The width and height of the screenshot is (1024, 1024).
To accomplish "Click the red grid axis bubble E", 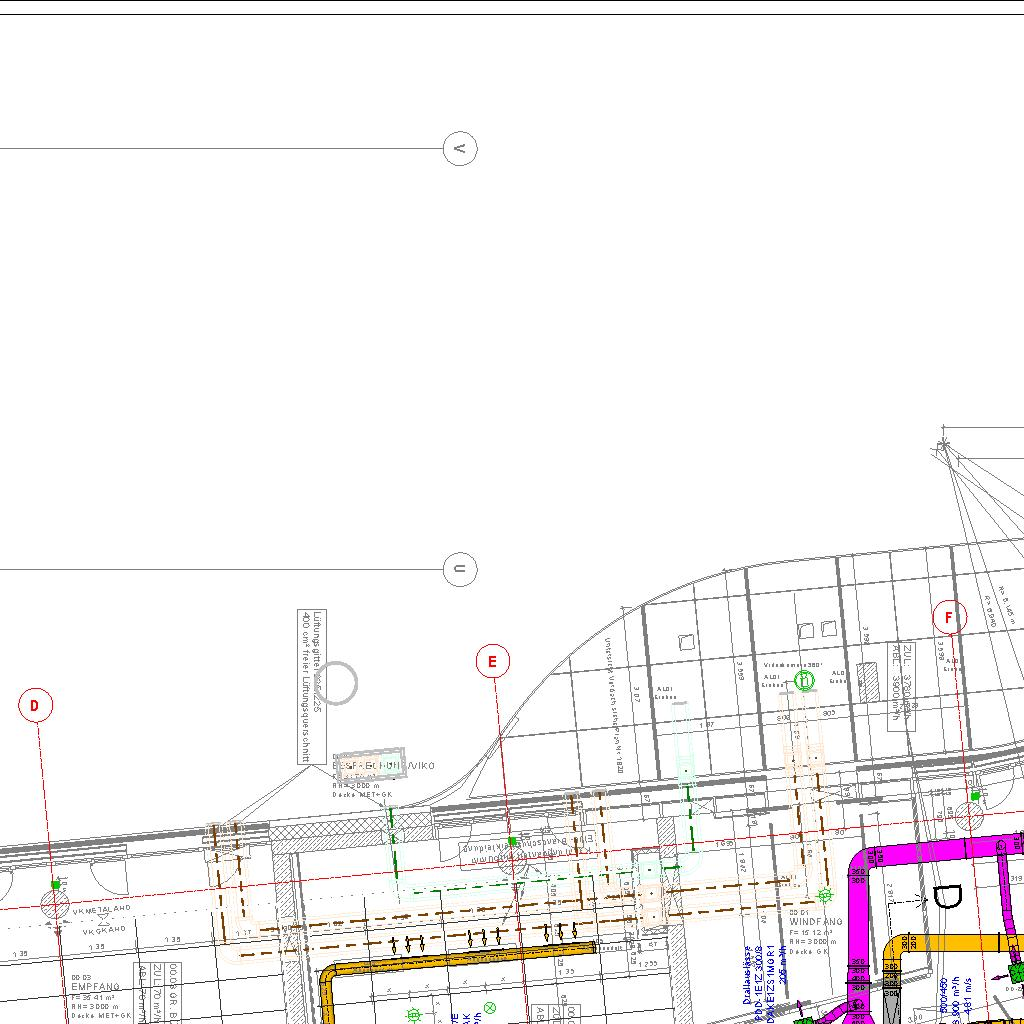I will click(492, 661).
